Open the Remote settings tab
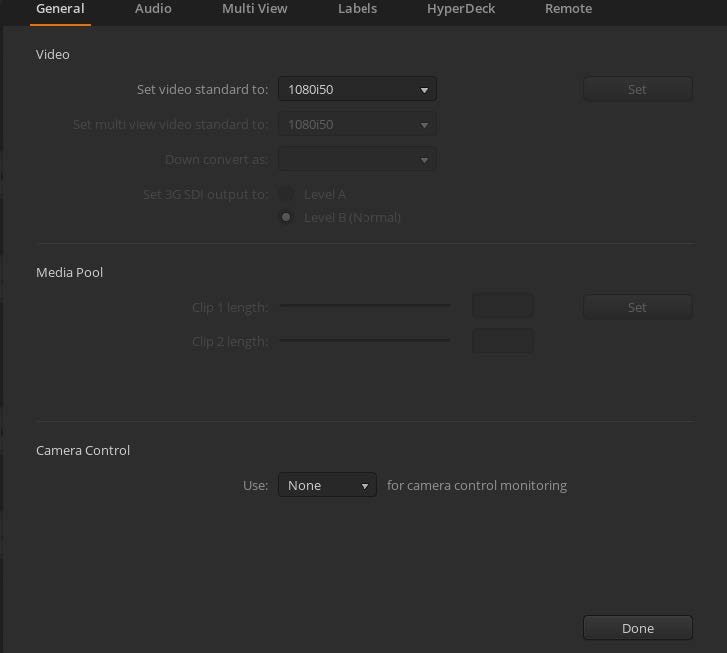The image size is (727, 653). tap(568, 9)
